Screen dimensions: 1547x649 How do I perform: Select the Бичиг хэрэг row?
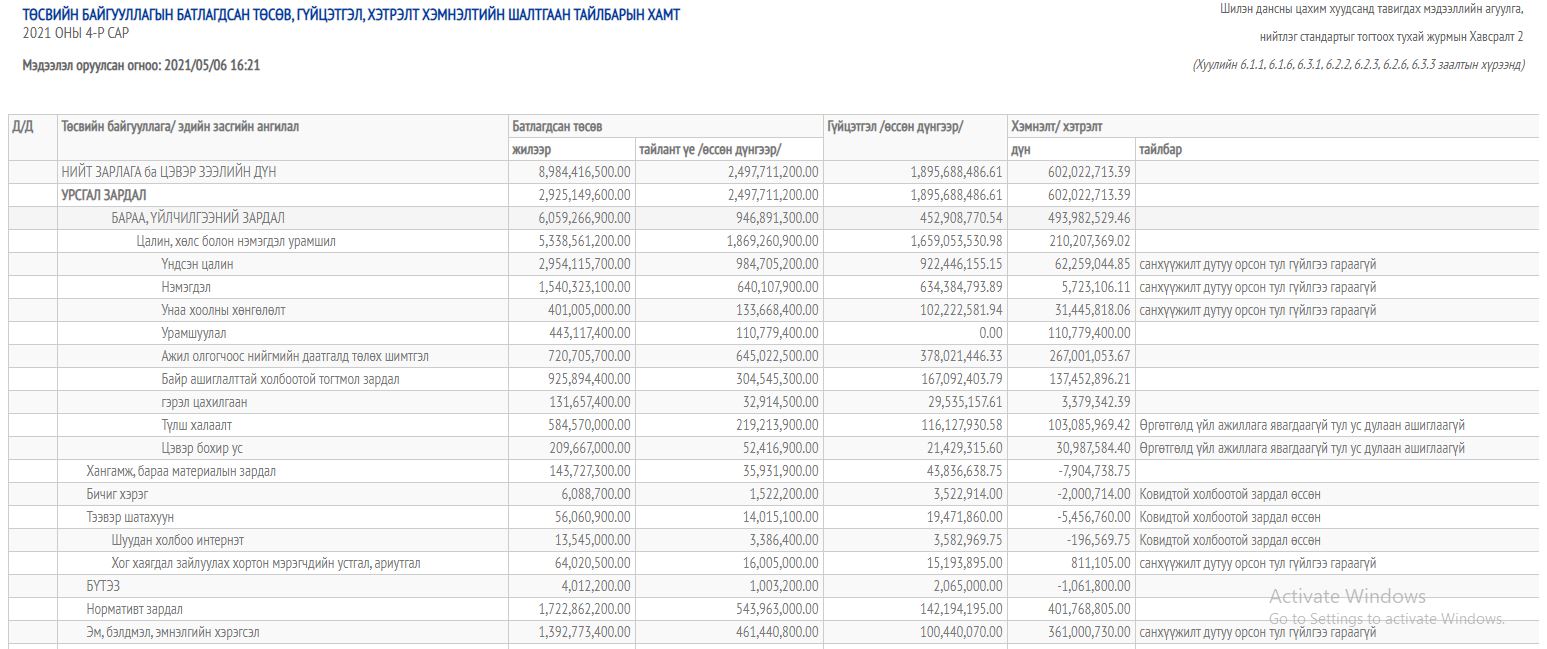pyautogui.click(x=773, y=494)
